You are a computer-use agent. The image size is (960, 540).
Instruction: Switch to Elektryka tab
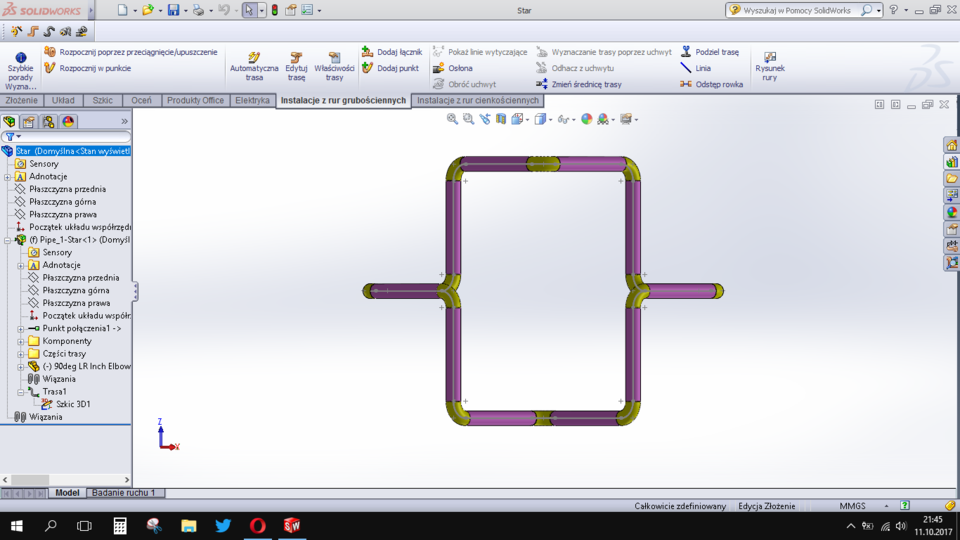[x=252, y=100]
